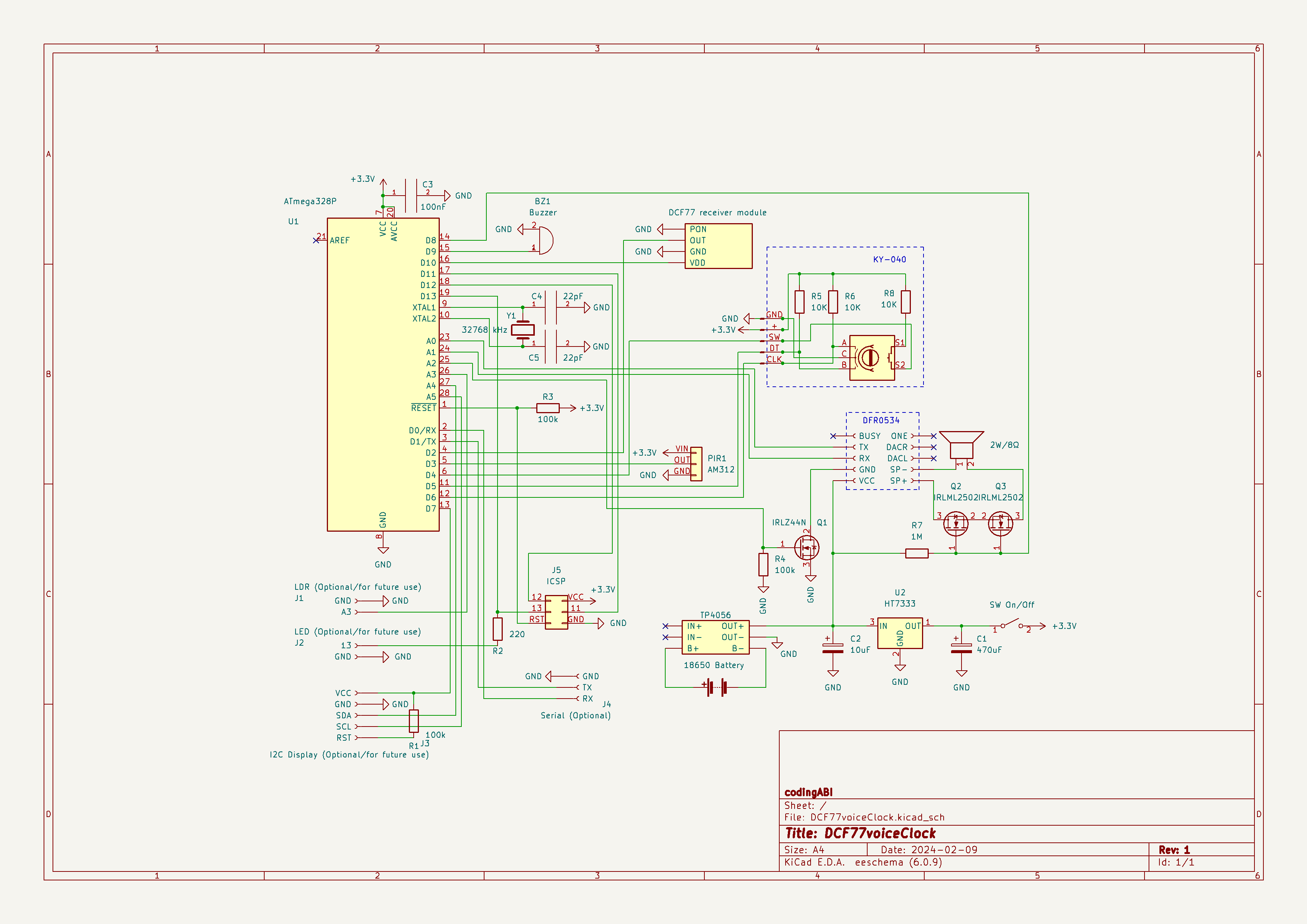Select the KY-040 rotary encoder symbol

(872, 357)
